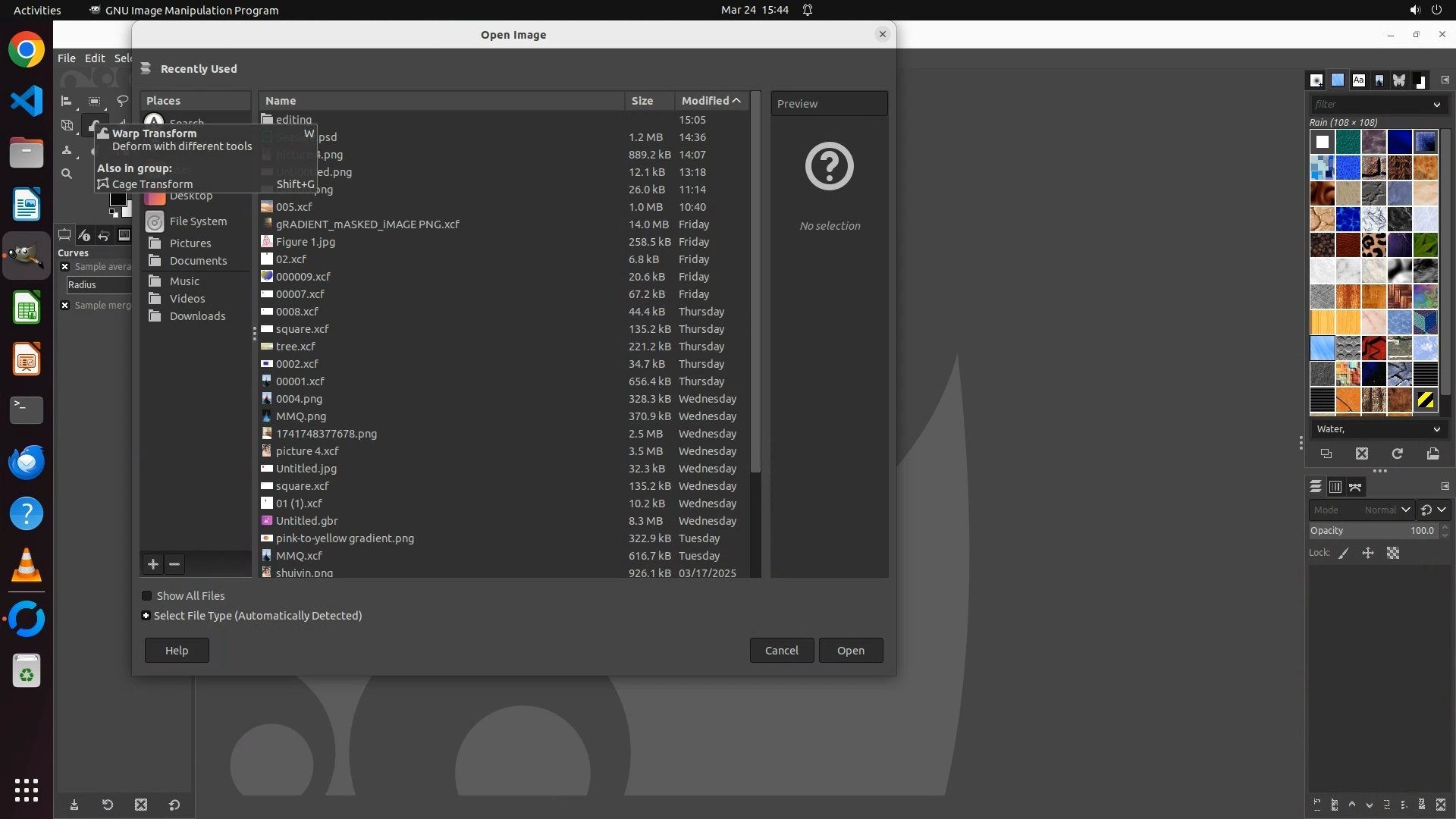Viewport: 1456px width, 819px height.
Task: Open the layer Mode dropdown
Action: click(x=1361, y=510)
